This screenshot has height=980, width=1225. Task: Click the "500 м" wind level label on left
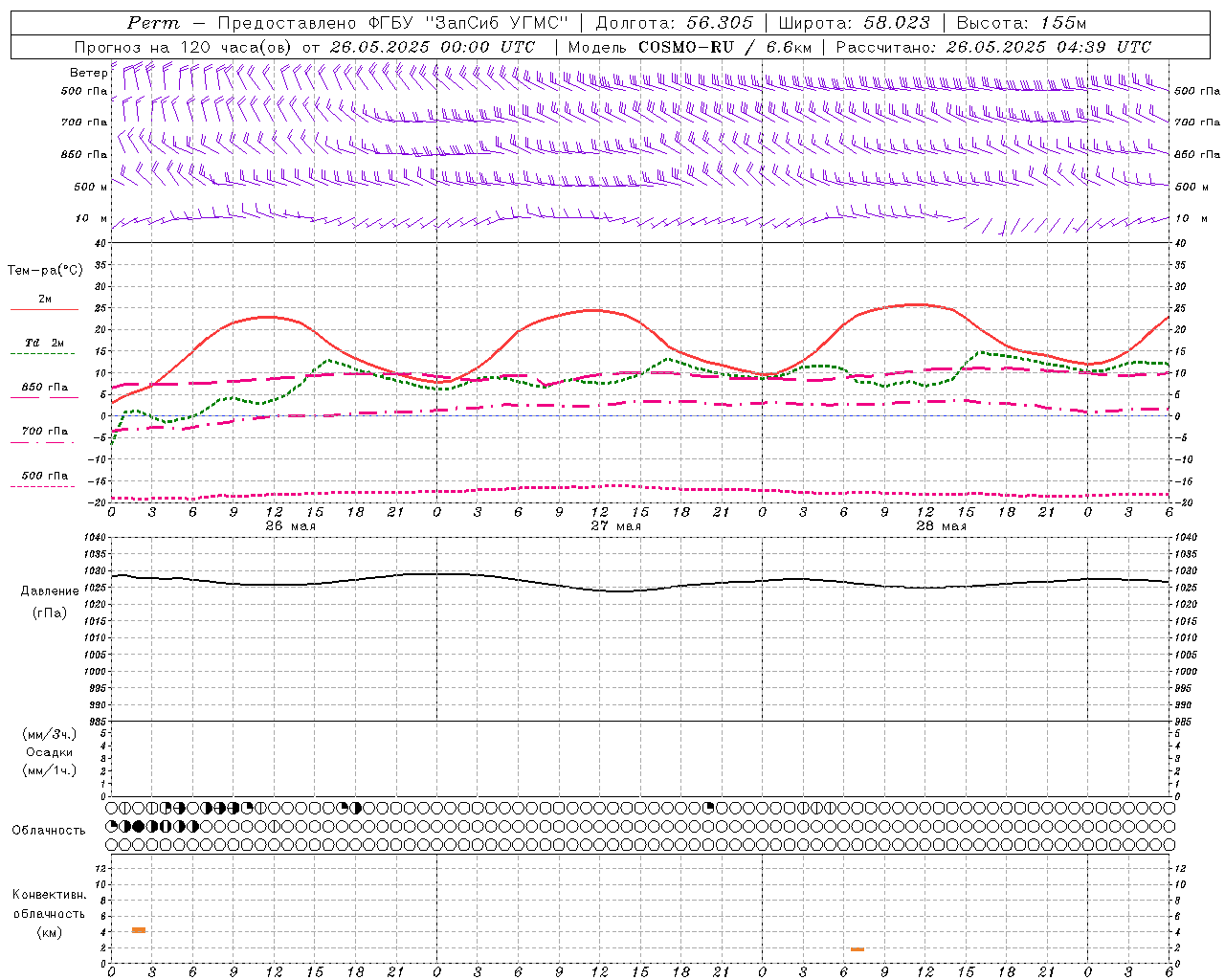coord(91,187)
